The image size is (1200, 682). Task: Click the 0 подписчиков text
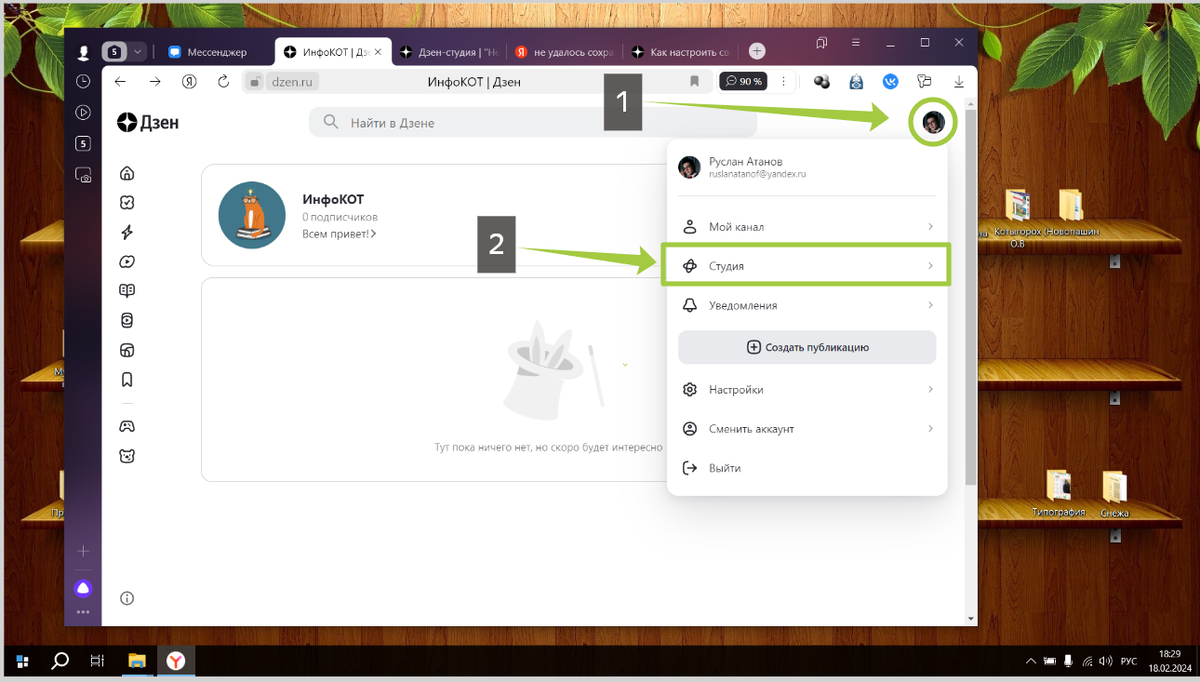click(340, 217)
